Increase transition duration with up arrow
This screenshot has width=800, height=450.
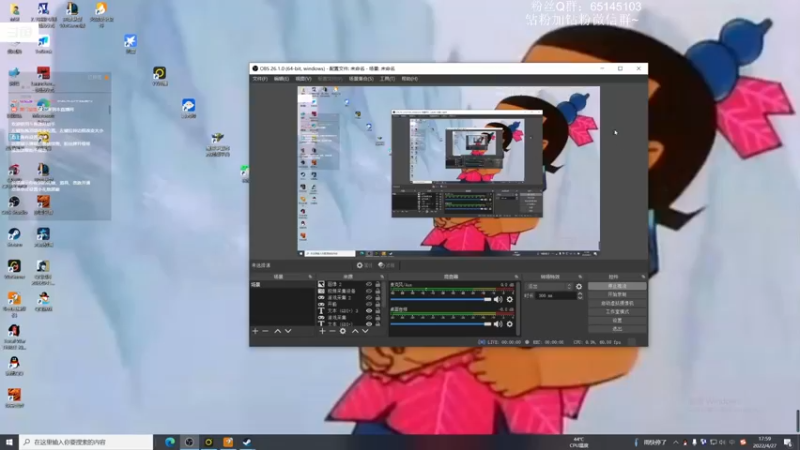[580, 293]
